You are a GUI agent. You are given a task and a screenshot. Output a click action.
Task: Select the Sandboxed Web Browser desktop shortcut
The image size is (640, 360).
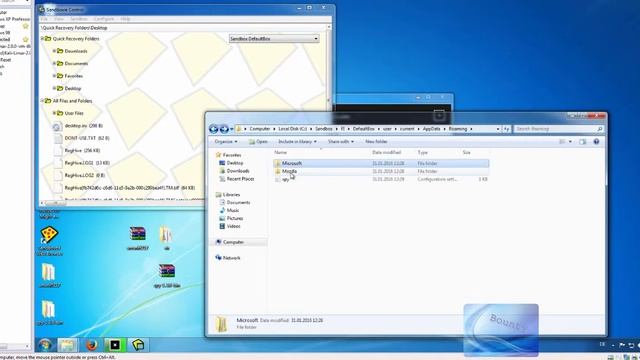tap(49, 241)
